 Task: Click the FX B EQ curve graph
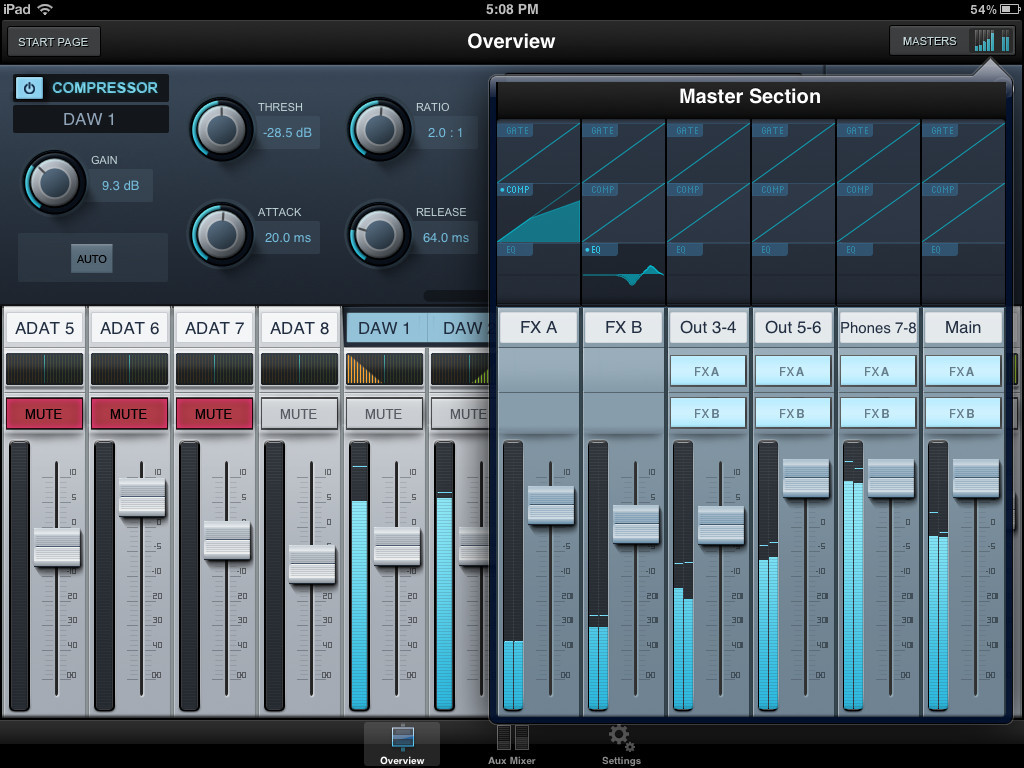[x=623, y=272]
